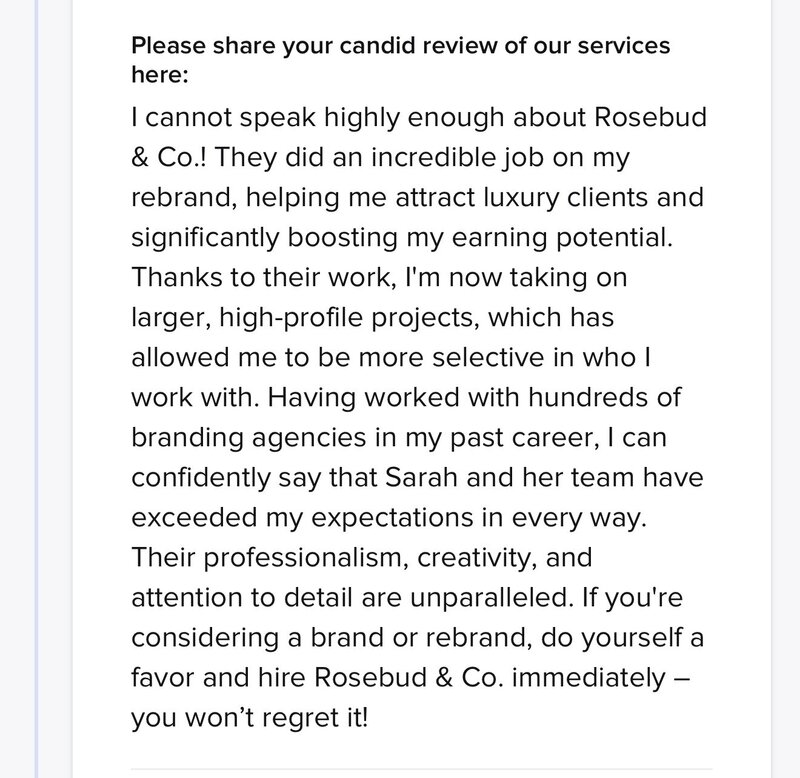Click the text "Thanks to their work"
The width and height of the screenshot is (800, 778).
pyautogui.click(x=261, y=278)
